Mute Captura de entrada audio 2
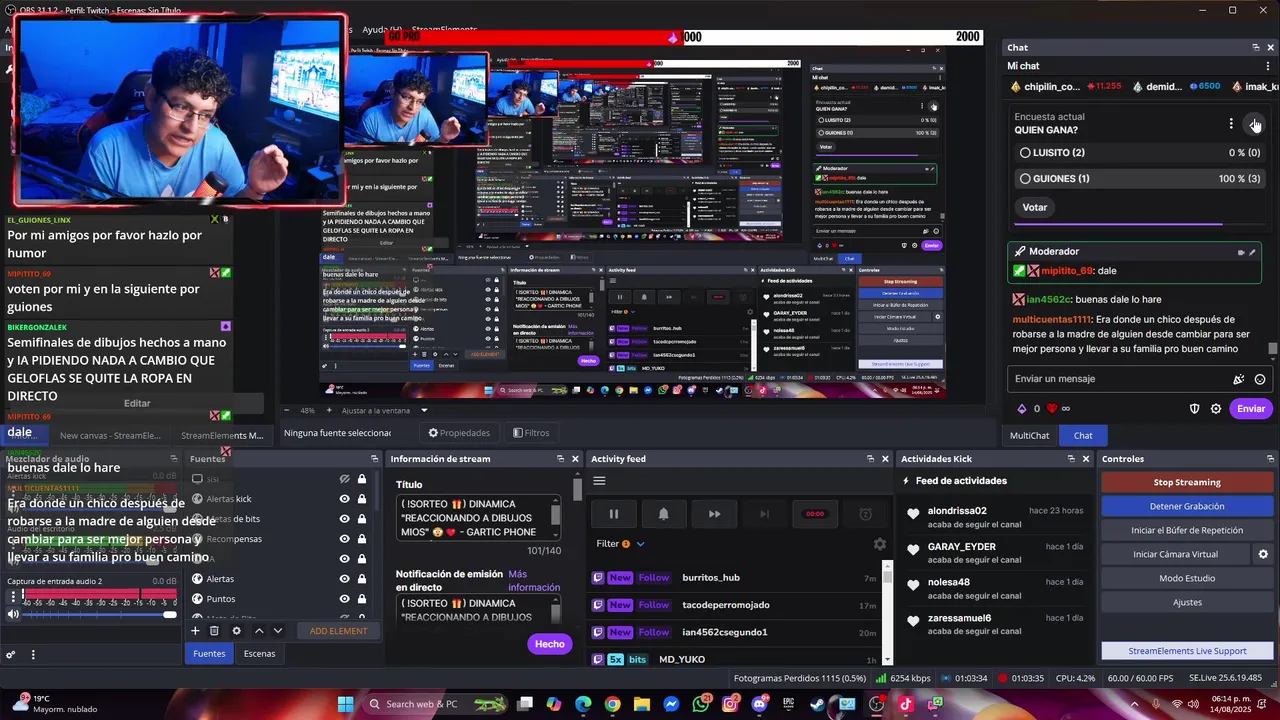This screenshot has width=1280, height=720. coord(12,614)
